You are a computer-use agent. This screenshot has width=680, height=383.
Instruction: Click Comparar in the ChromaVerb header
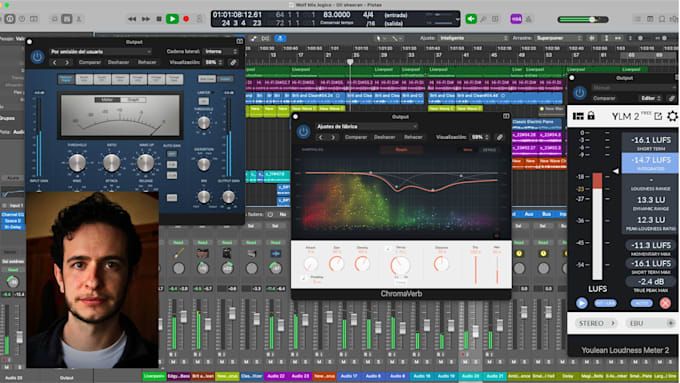pos(356,137)
